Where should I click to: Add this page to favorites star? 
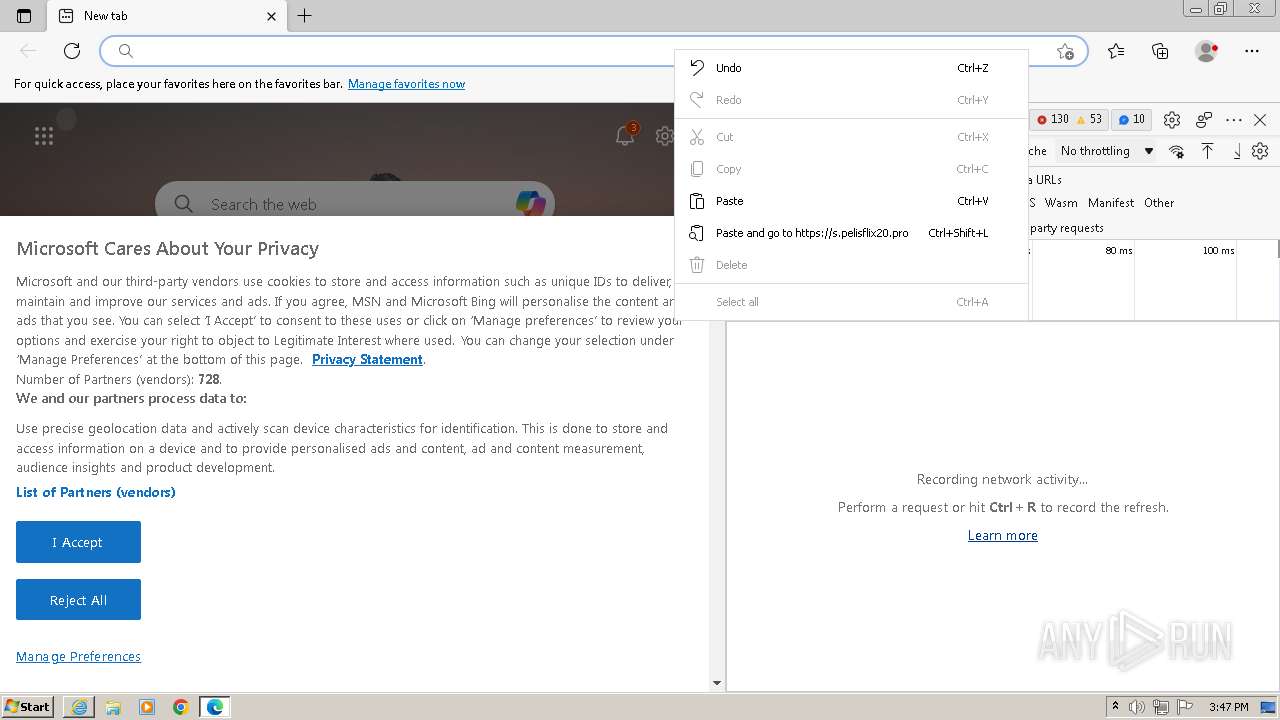point(1065,51)
